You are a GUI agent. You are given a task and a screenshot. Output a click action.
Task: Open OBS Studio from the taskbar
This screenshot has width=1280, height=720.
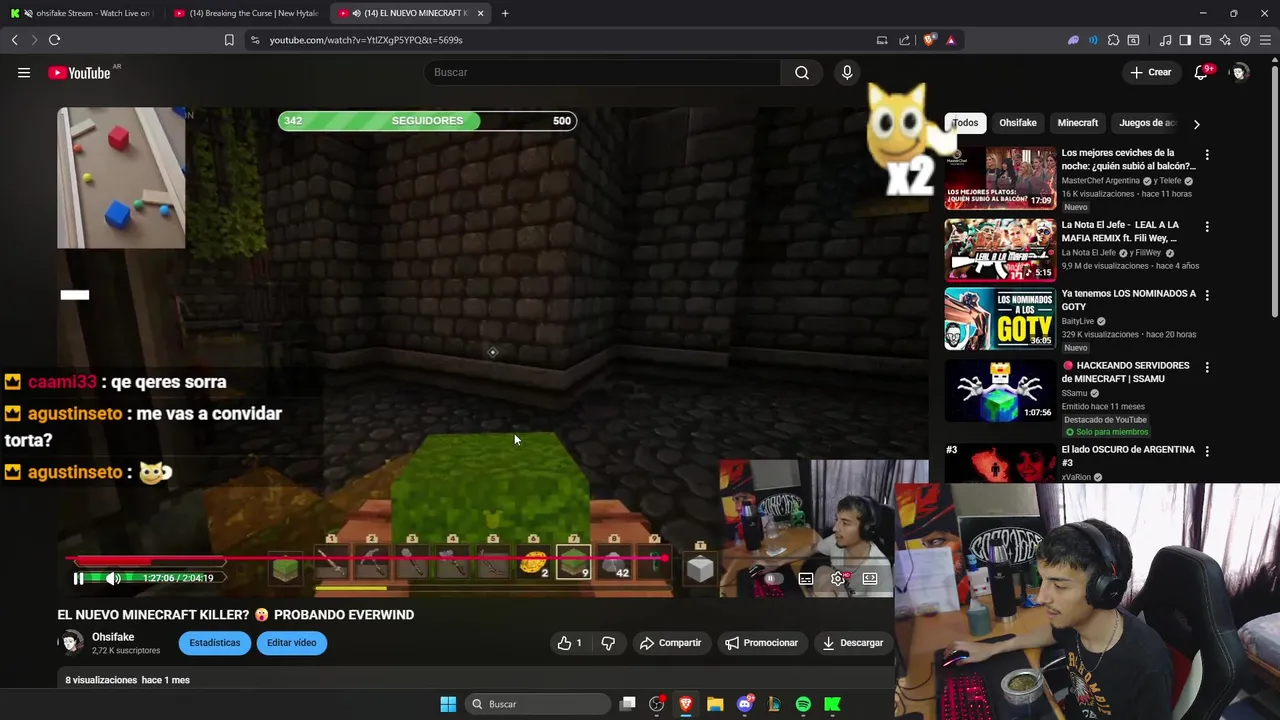(x=657, y=704)
